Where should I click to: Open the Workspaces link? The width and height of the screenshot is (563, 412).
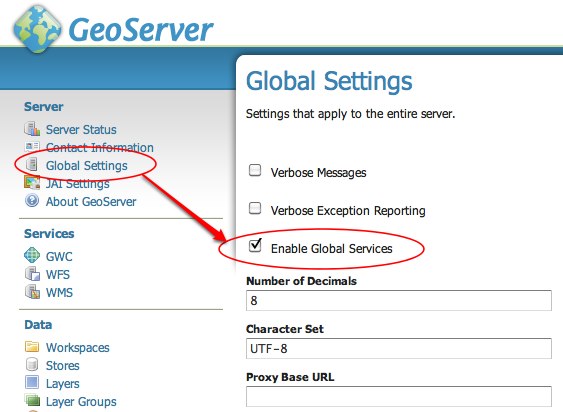(x=78, y=347)
